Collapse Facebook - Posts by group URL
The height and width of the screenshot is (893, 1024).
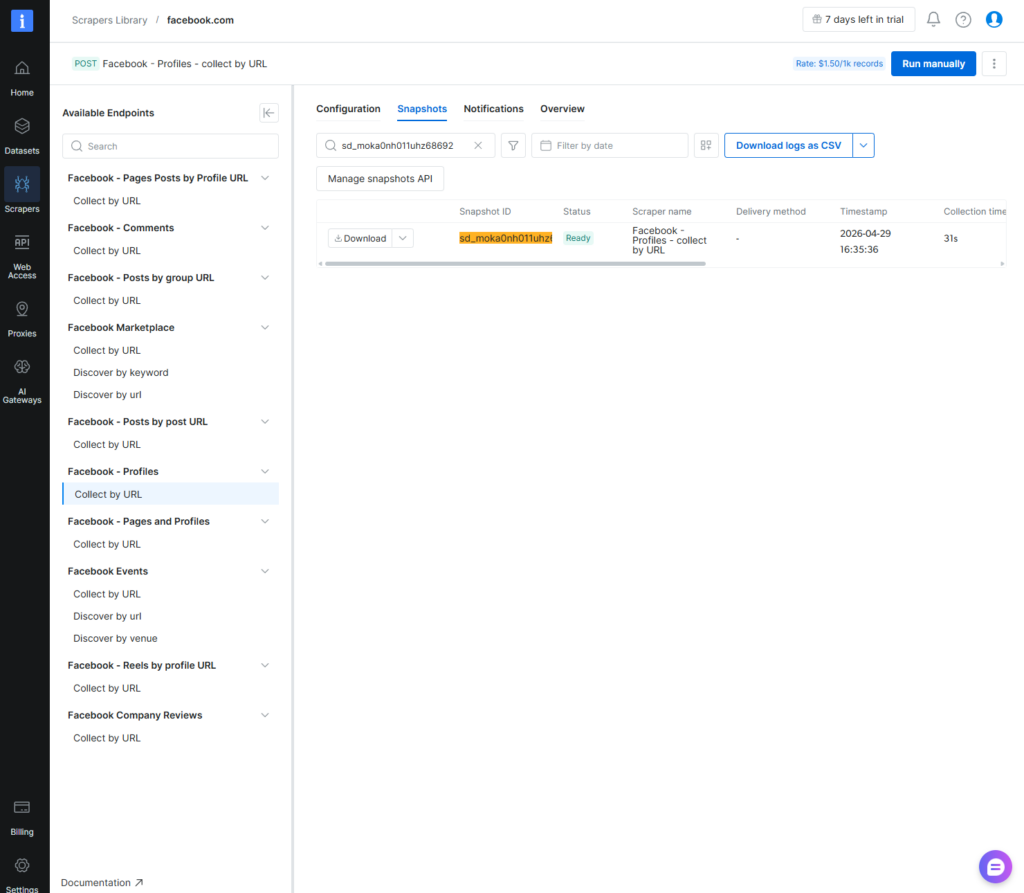coord(265,278)
